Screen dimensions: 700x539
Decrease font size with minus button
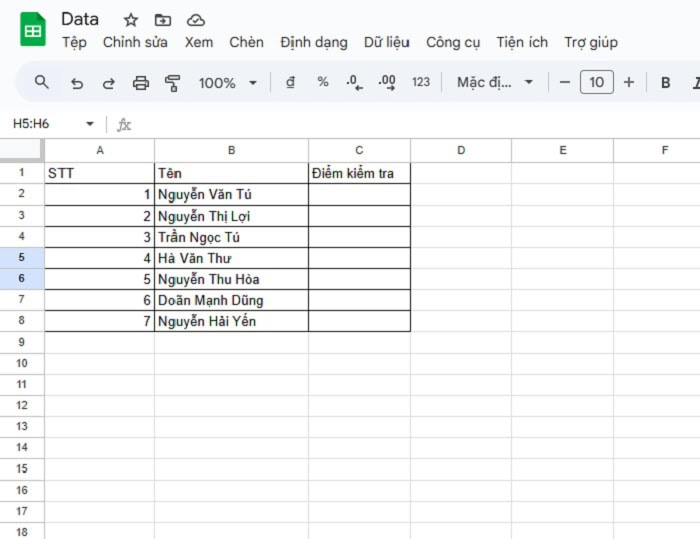565,82
